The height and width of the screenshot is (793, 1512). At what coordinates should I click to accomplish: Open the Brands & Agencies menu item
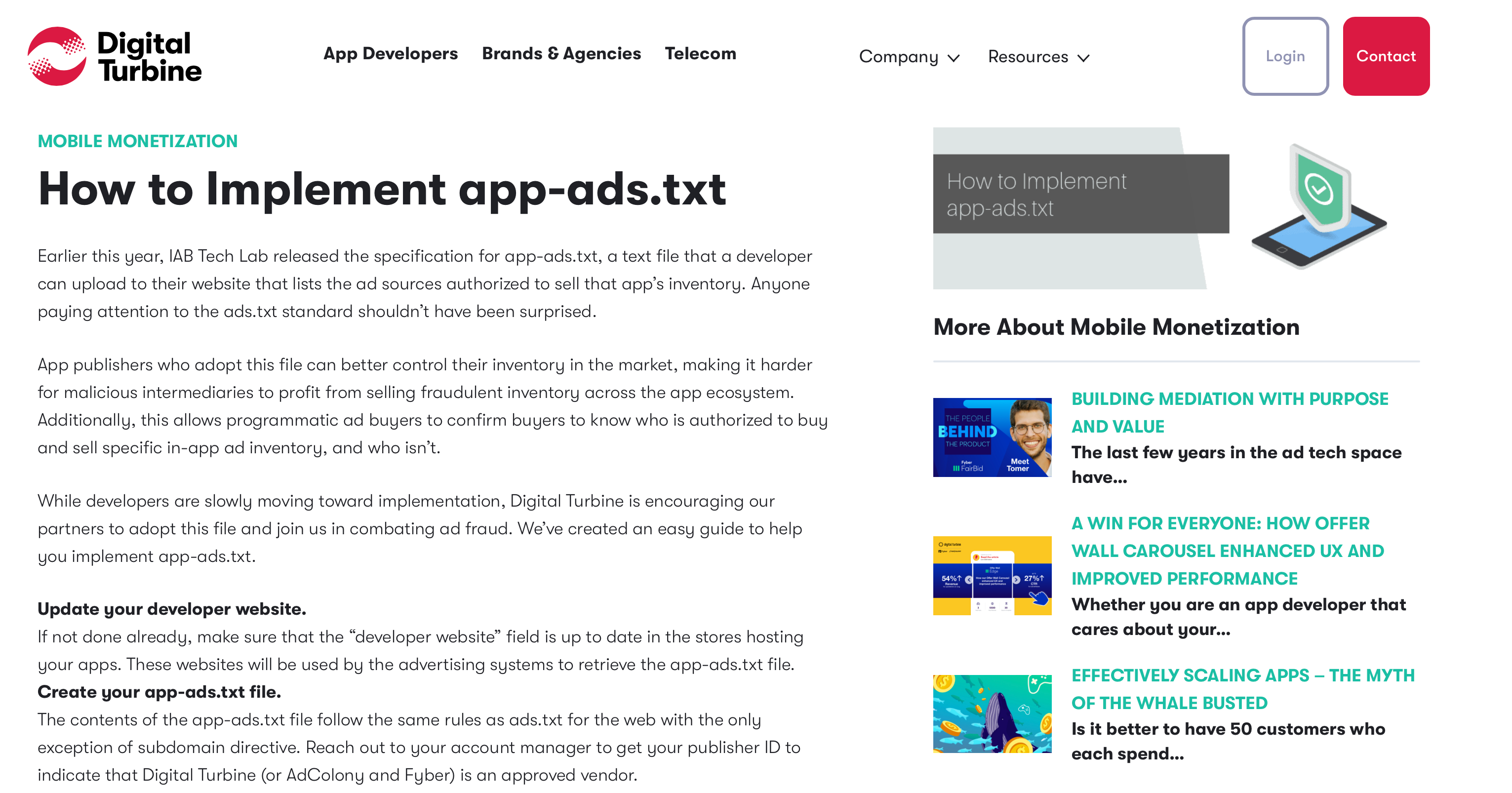pyautogui.click(x=561, y=53)
